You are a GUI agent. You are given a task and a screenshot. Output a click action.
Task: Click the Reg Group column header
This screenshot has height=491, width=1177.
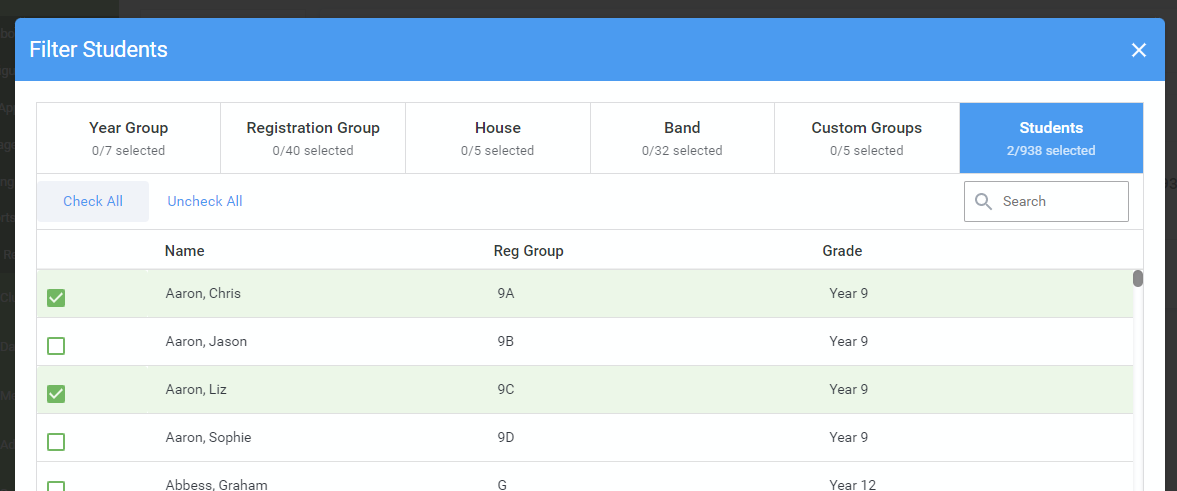[528, 251]
